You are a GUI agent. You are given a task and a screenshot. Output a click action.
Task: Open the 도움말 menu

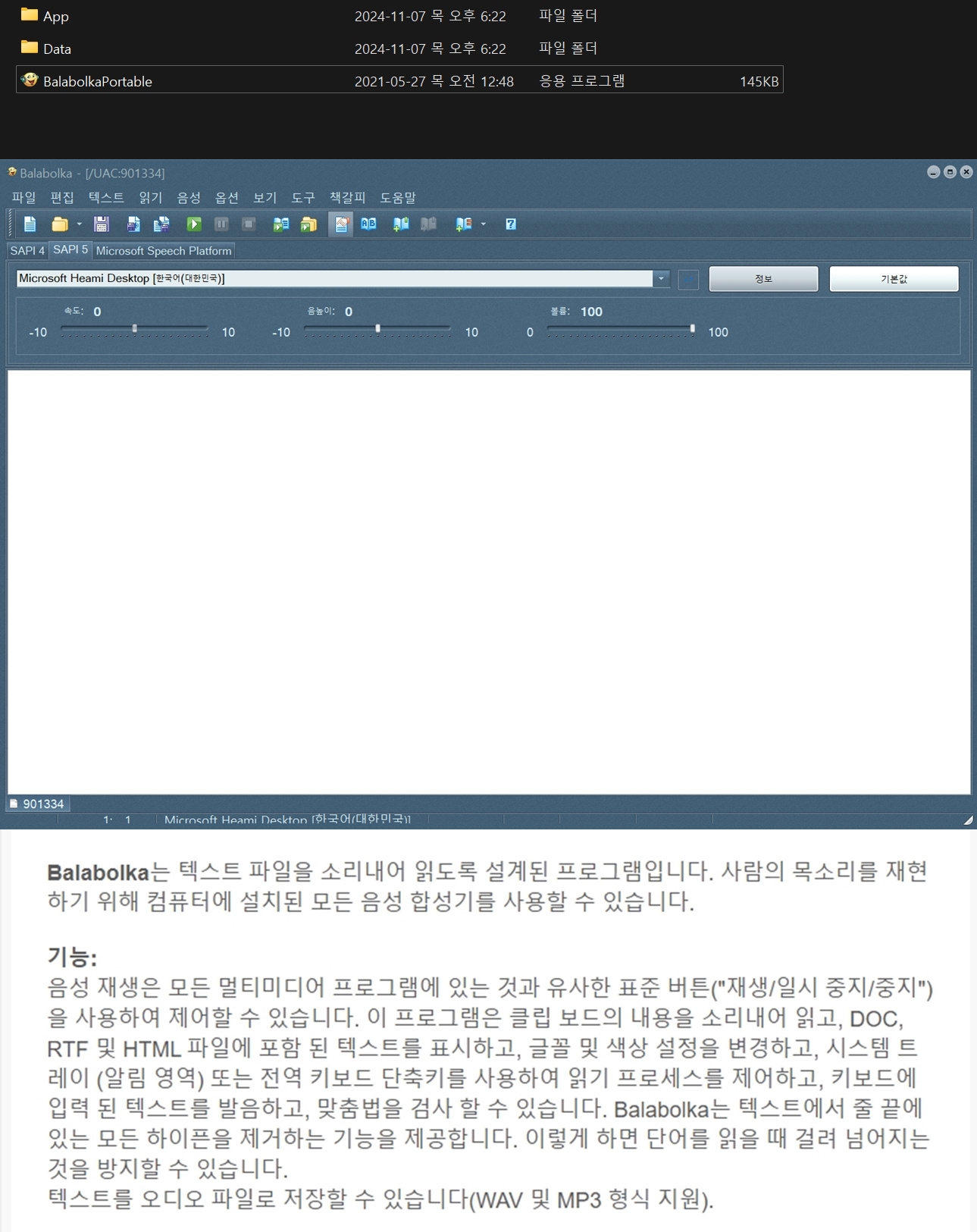pyautogui.click(x=398, y=198)
